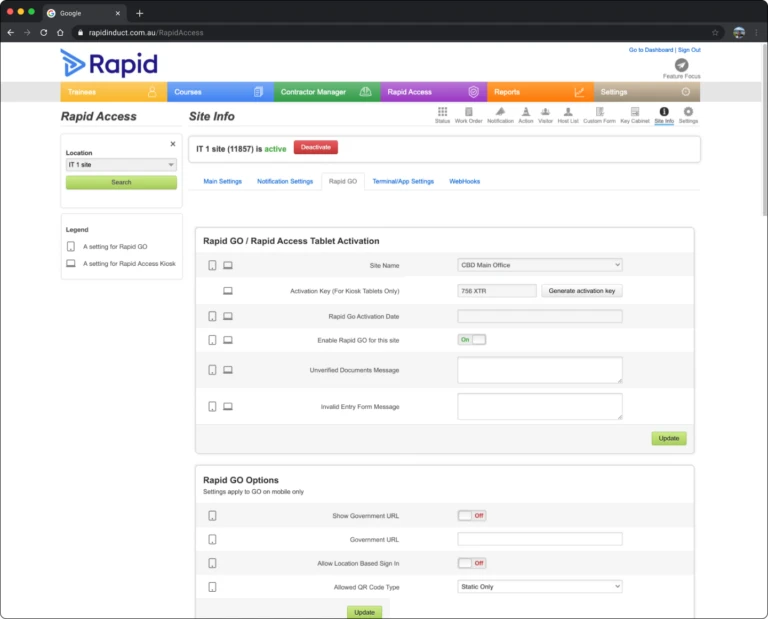Open the Location dropdown showing IT 1 site
768x619 pixels.
coord(121,165)
